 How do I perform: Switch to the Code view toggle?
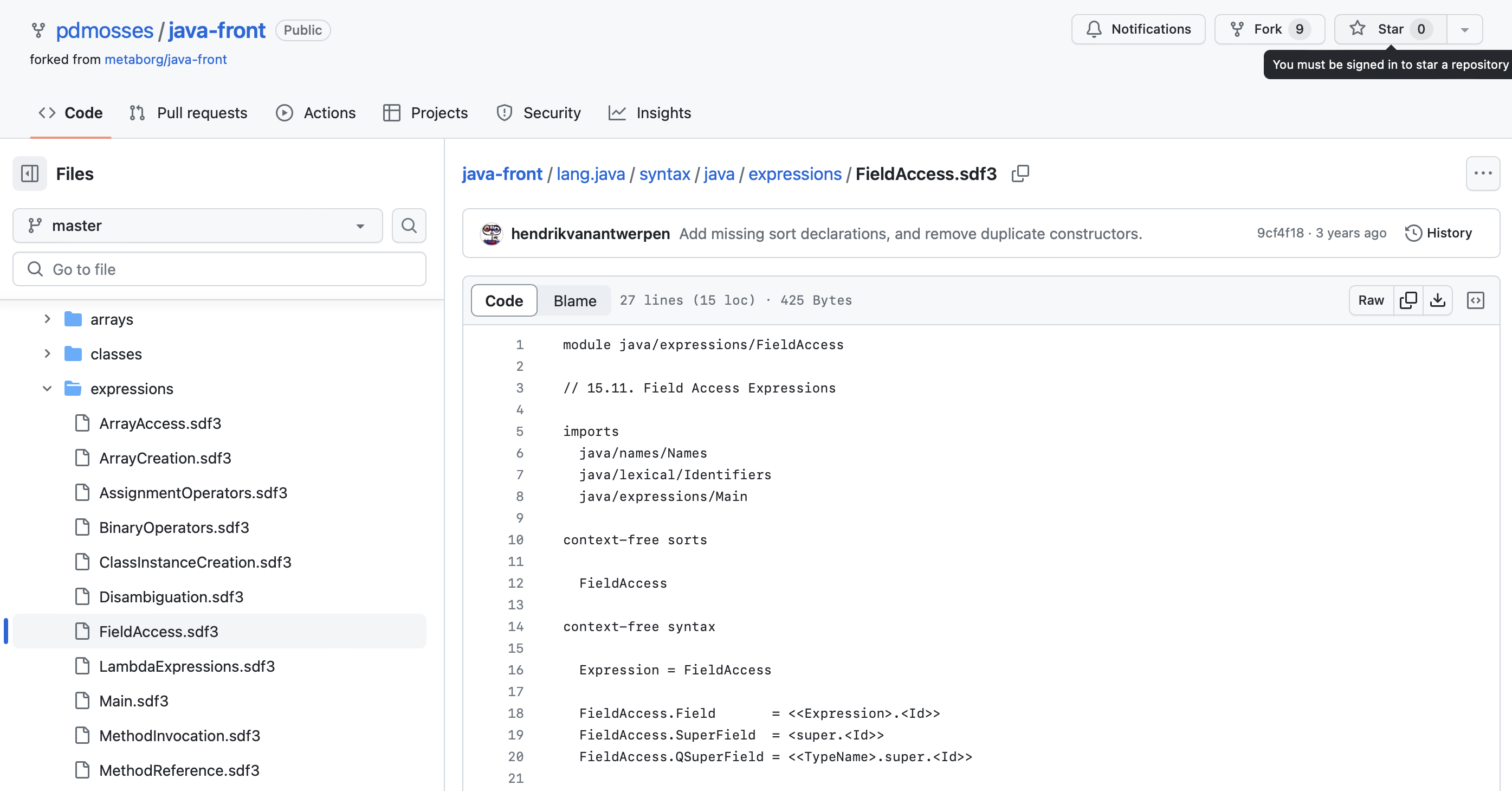click(x=504, y=301)
